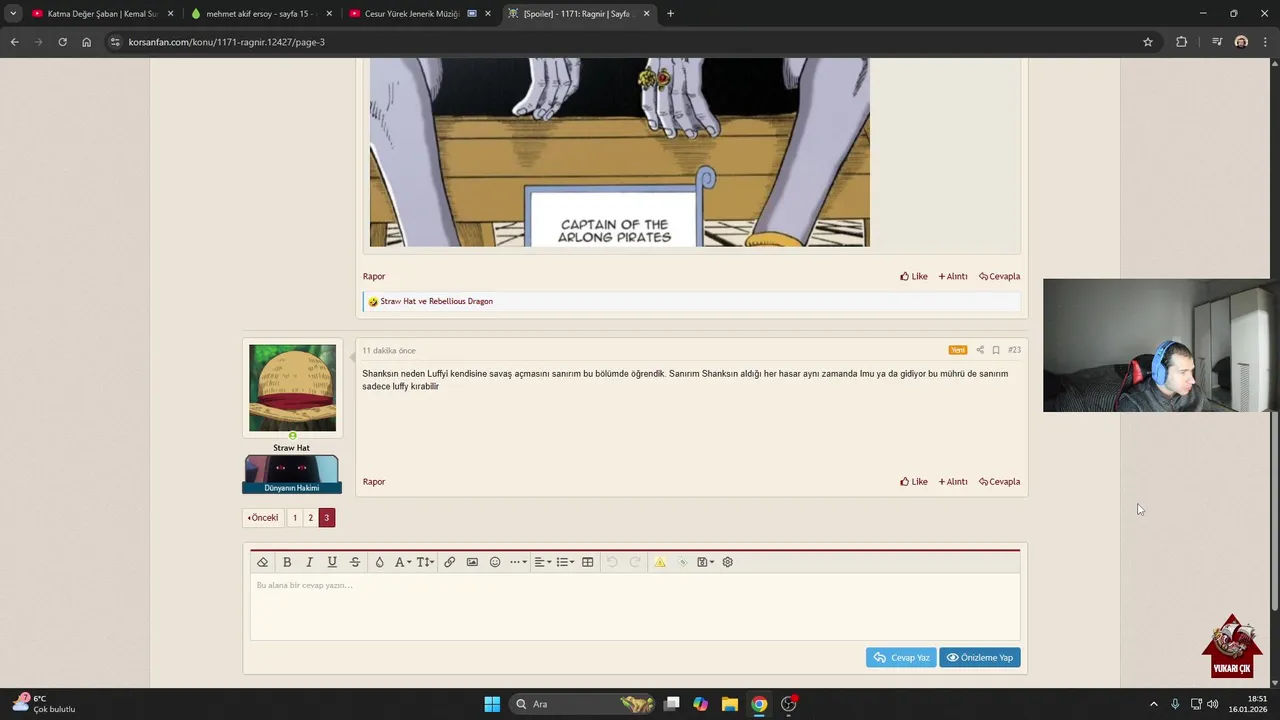Toggle italic formatting in editor
Viewport: 1280px width, 720px height.
click(309, 562)
